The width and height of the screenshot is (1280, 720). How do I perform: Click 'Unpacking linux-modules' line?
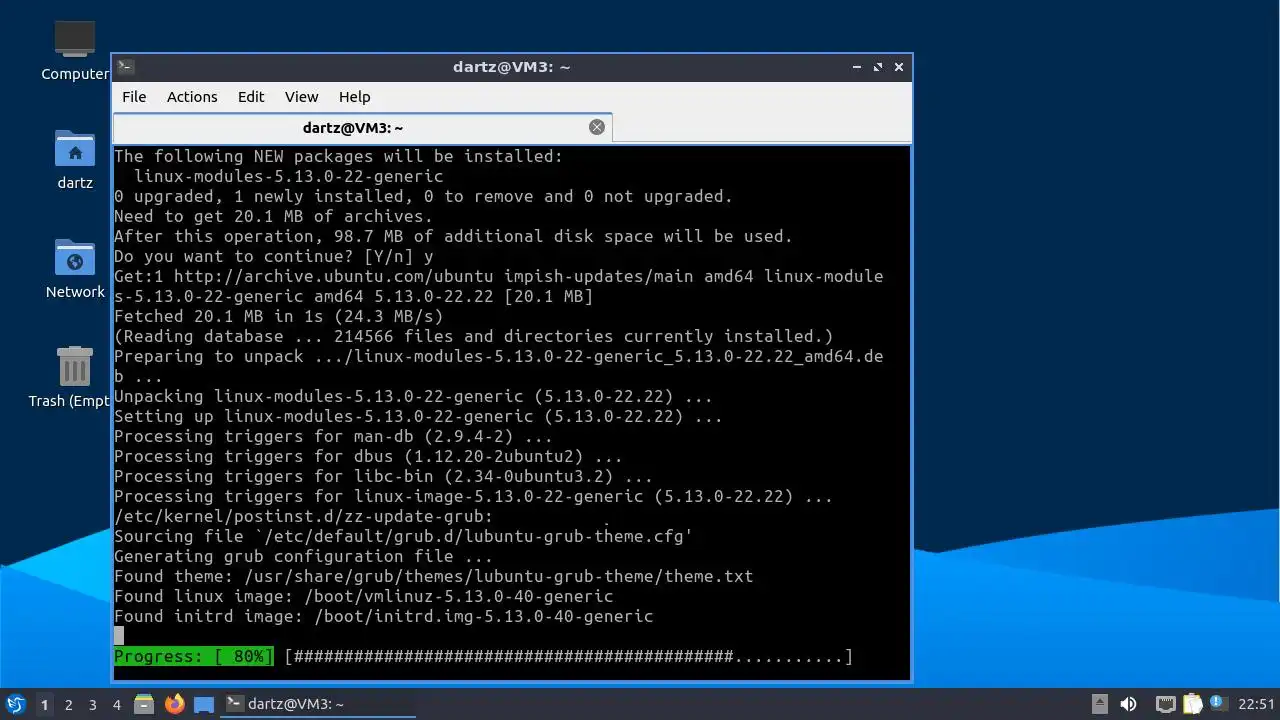[414, 397]
